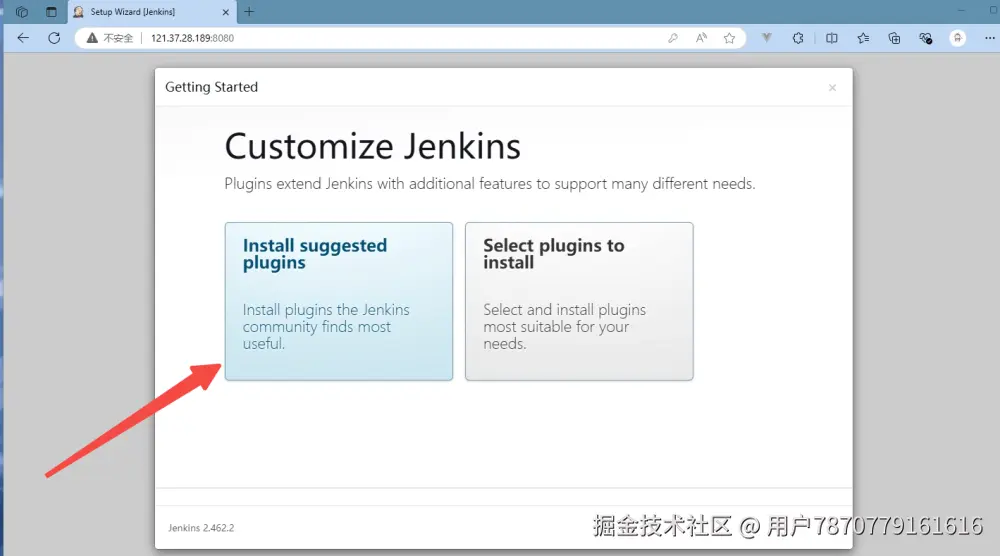Open browser Settings and more menu

990,38
